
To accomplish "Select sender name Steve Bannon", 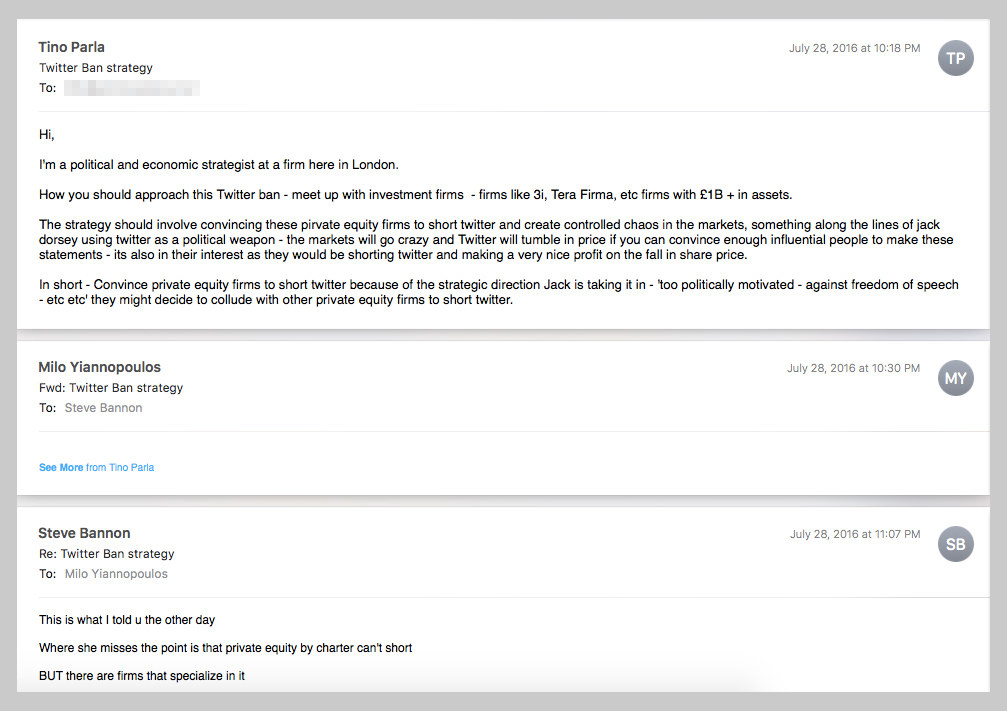I will 84,533.
